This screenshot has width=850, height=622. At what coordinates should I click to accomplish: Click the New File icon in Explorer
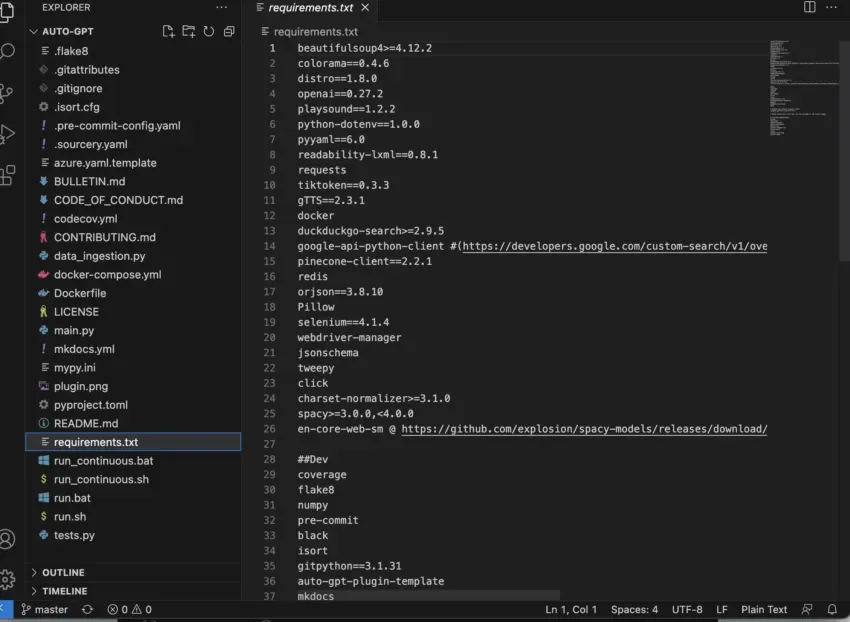point(169,32)
